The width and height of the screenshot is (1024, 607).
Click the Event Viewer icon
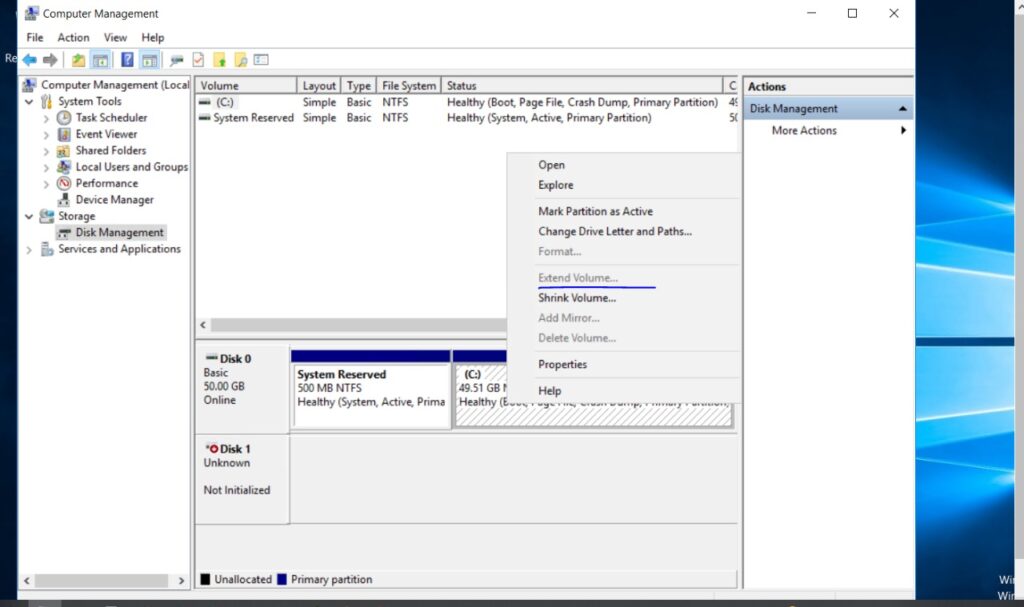[64, 134]
